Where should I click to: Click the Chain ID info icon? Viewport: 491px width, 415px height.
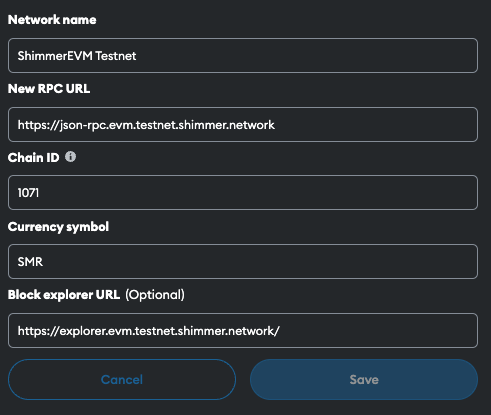(70, 157)
